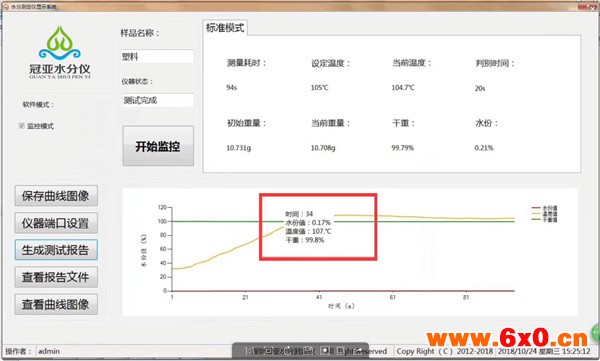Click the 样品名称 label

pyautogui.click(x=140, y=33)
